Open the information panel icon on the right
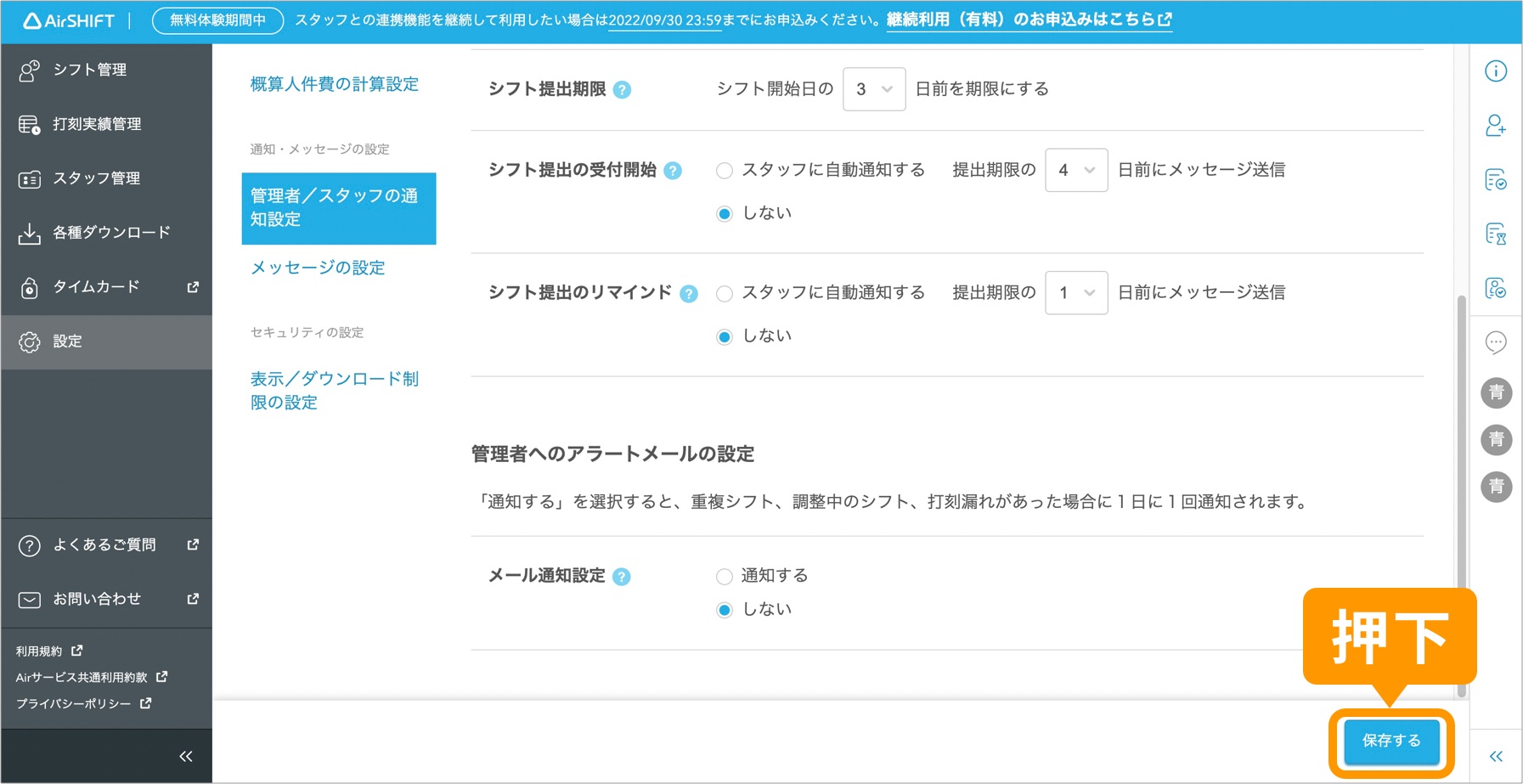Viewport: 1523px width, 784px height. (1496, 71)
